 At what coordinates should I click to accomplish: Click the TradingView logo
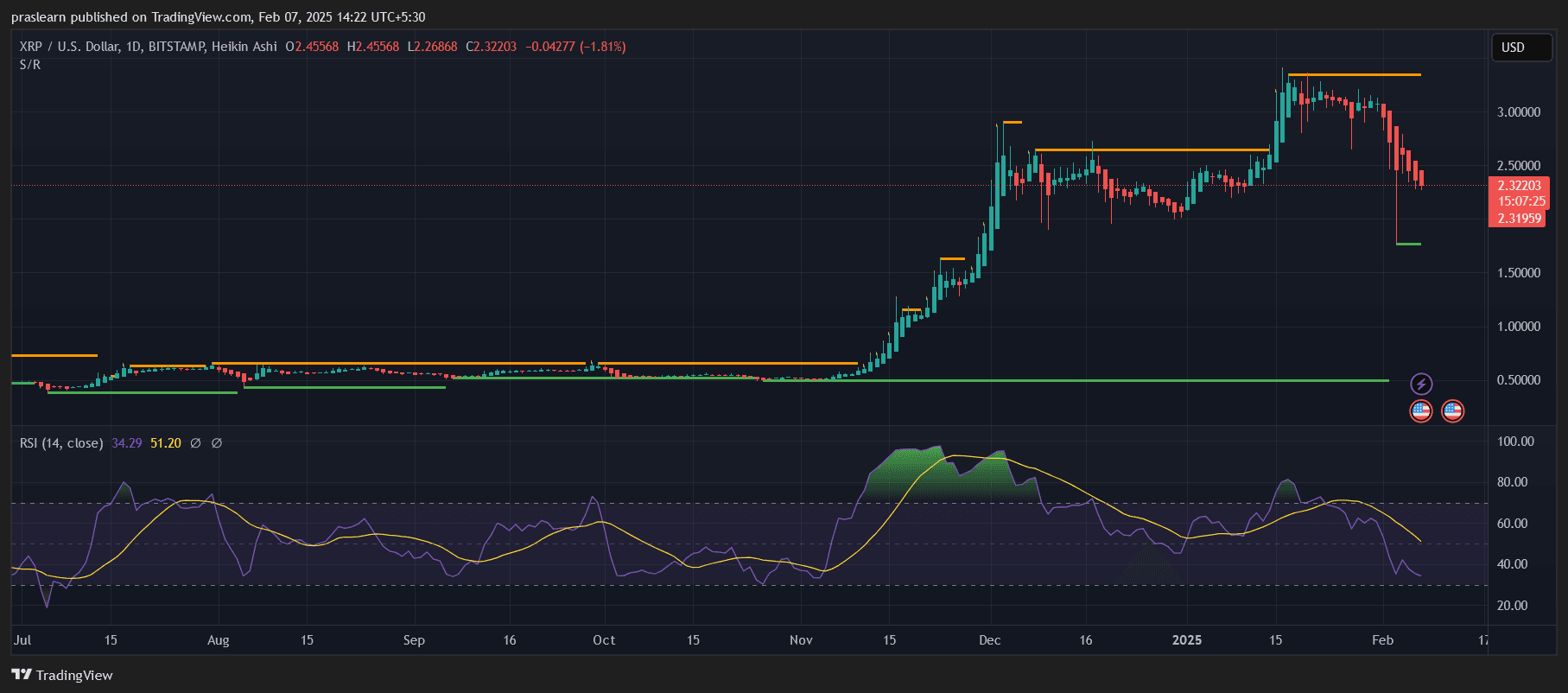(62, 675)
